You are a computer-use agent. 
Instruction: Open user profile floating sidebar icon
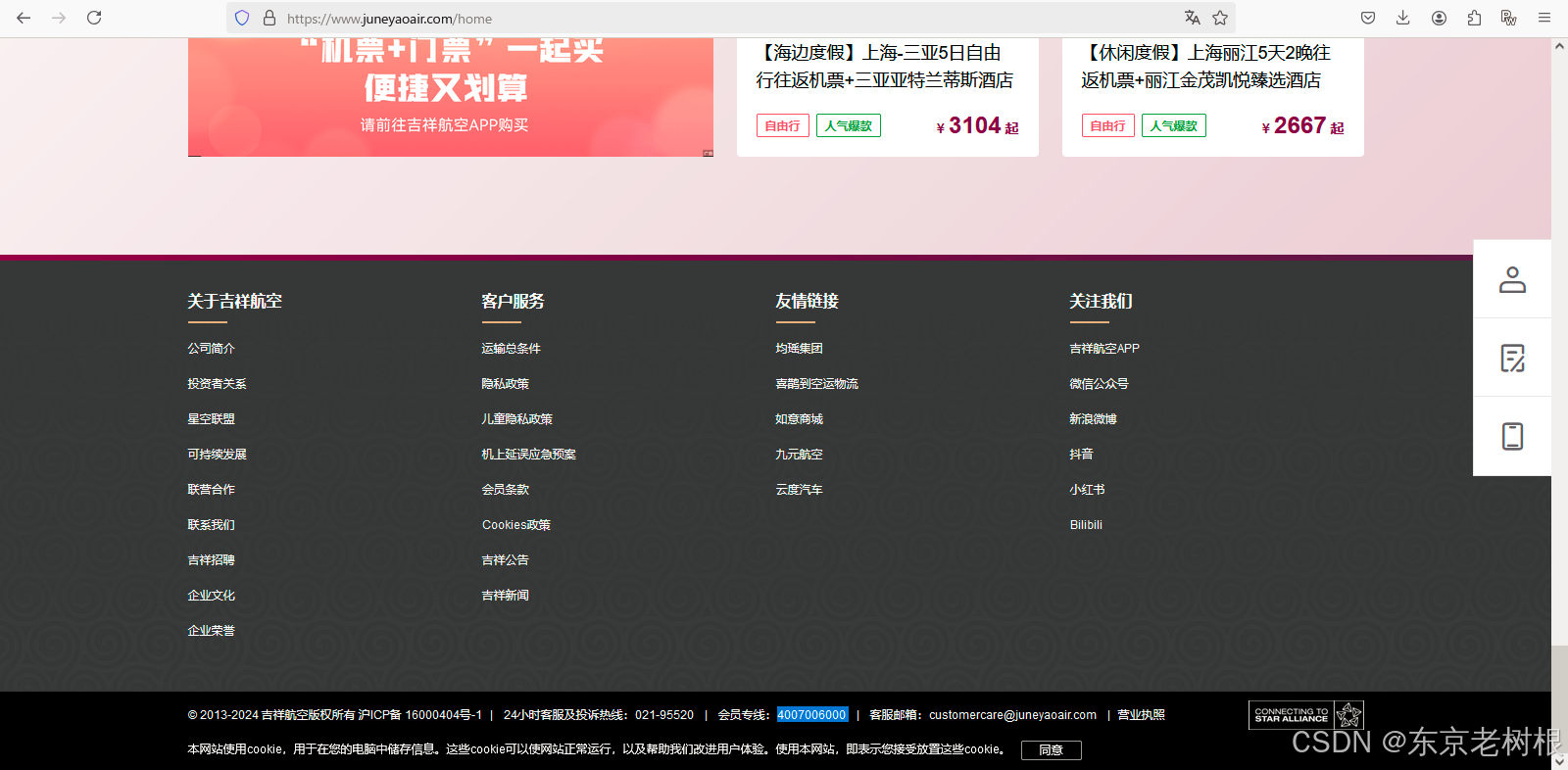pos(1512,279)
